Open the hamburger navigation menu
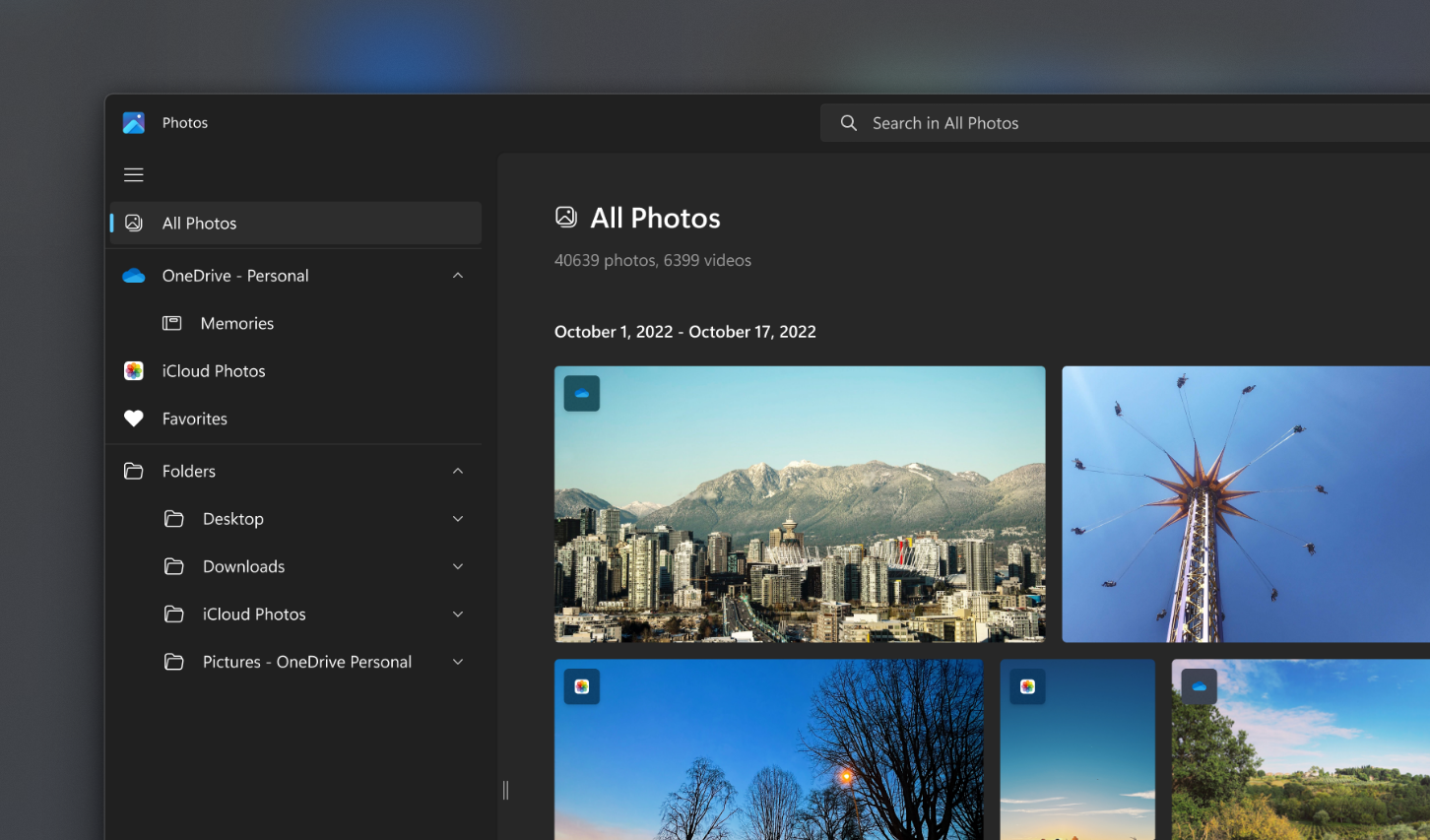 coord(134,174)
